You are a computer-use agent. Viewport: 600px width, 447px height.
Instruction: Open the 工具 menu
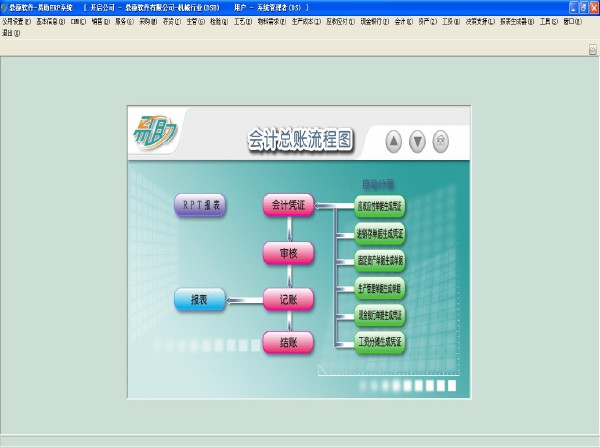[549, 21]
